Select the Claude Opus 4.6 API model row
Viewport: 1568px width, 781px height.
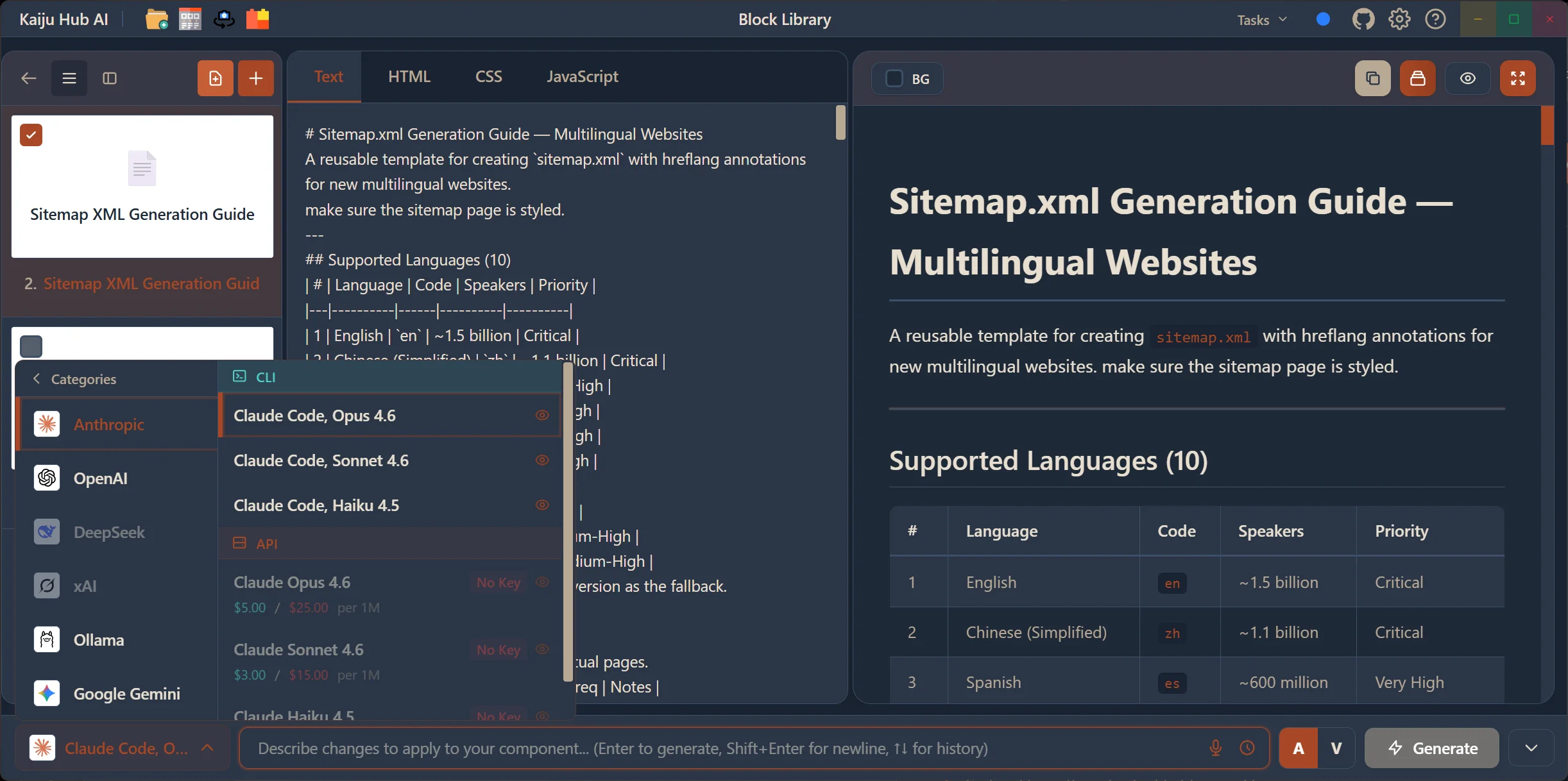coord(389,594)
